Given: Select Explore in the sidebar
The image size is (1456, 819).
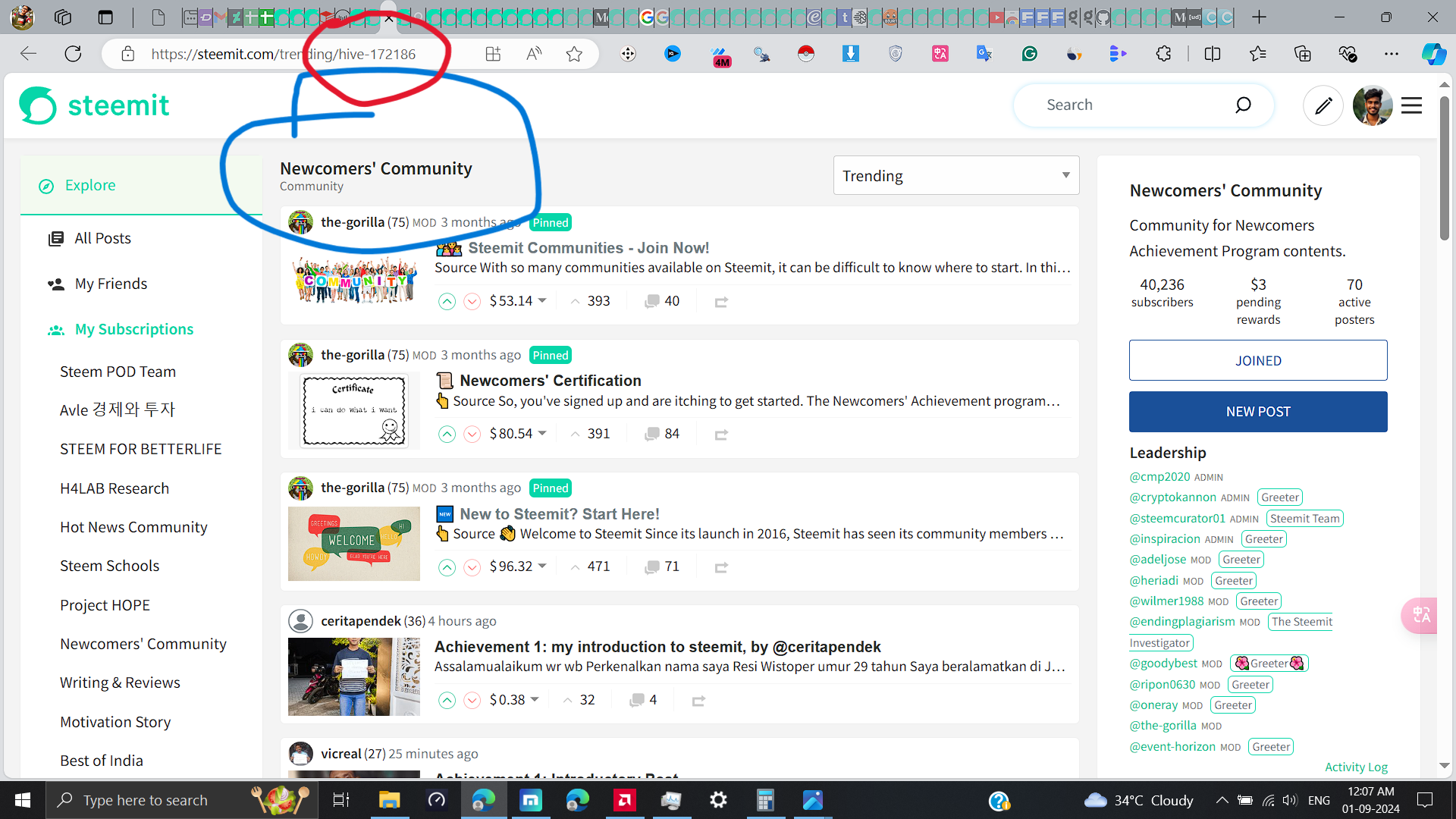Looking at the screenshot, I should (141, 186).
